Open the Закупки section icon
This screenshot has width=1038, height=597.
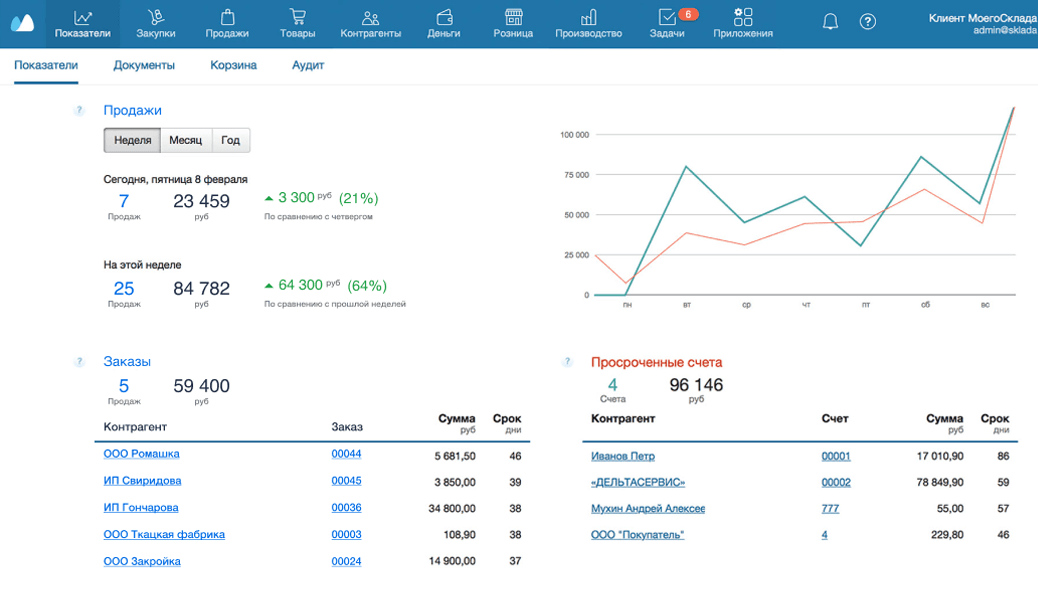pos(156,17)
